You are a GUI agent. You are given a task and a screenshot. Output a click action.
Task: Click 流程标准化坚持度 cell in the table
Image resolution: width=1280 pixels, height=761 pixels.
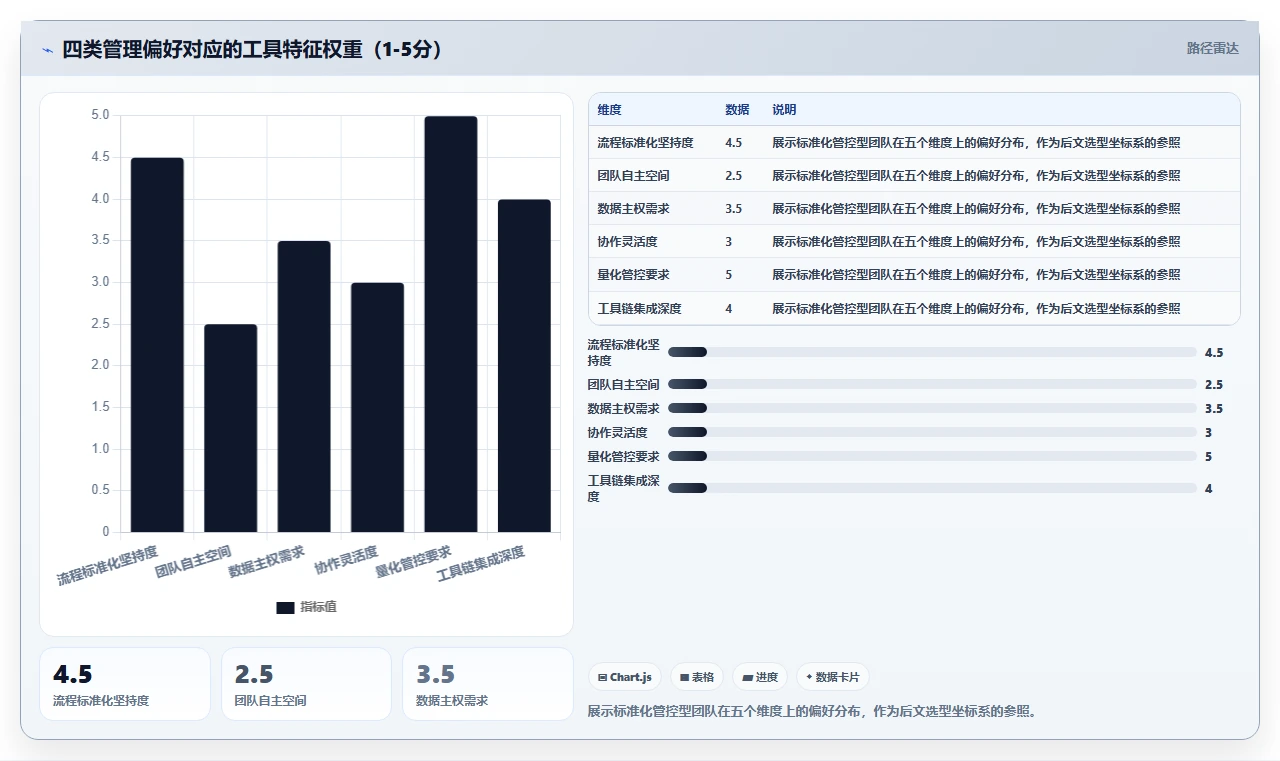[x=645, y=143]
